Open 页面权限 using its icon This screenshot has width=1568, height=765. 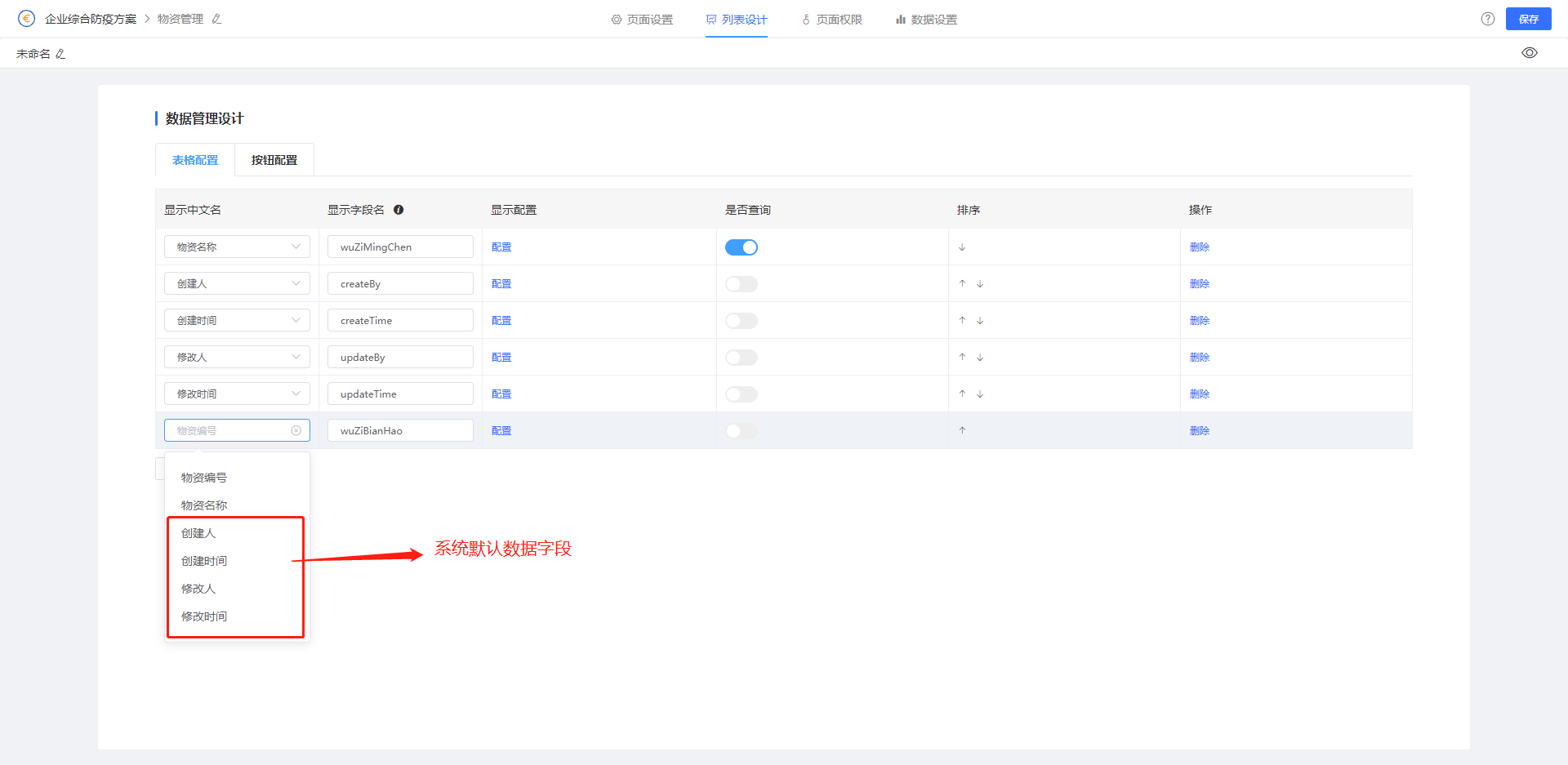click(x=805, y=19)
